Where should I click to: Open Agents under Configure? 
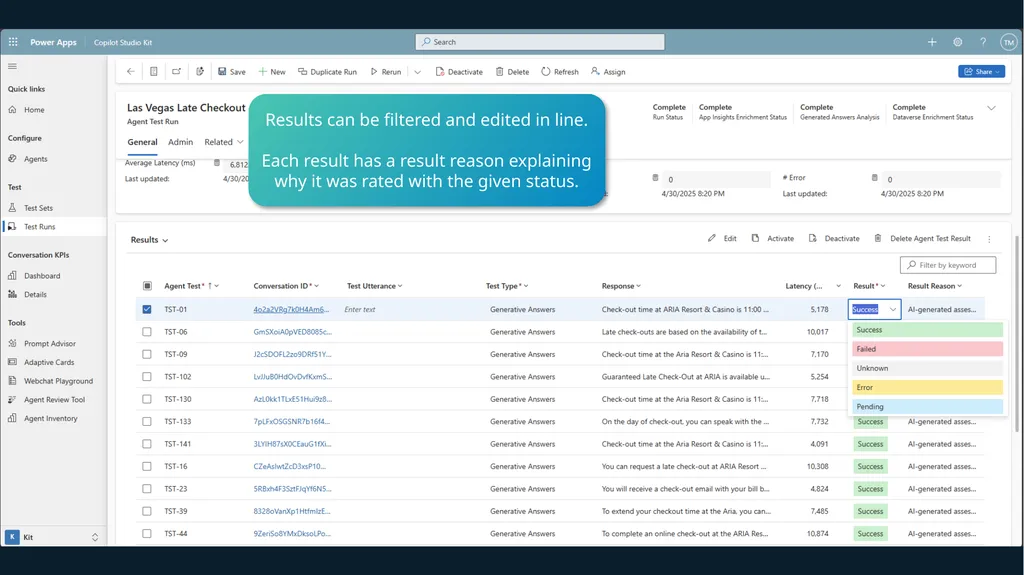(35, 159)
